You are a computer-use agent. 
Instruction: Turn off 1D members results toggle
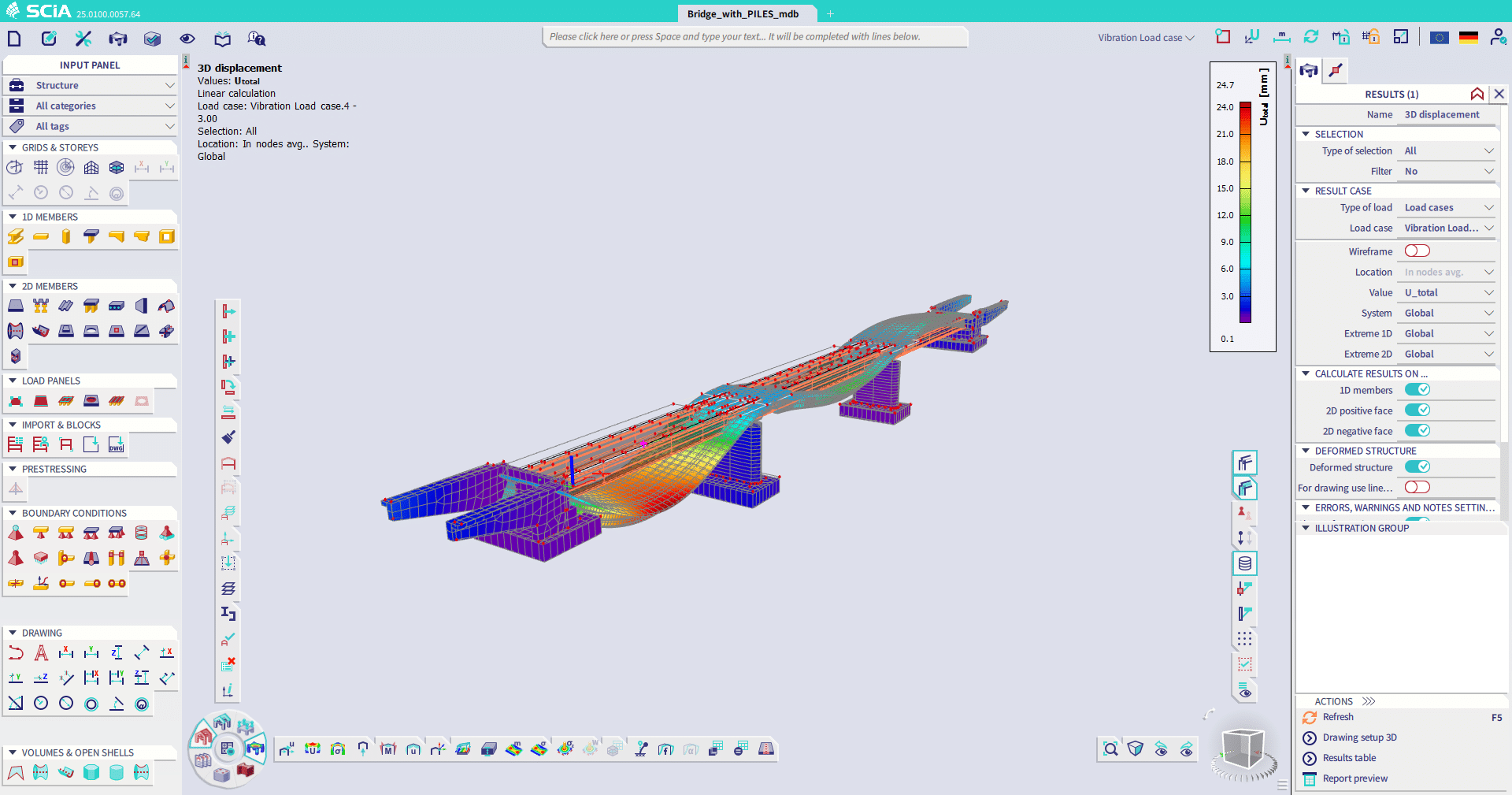point(1417,390)
